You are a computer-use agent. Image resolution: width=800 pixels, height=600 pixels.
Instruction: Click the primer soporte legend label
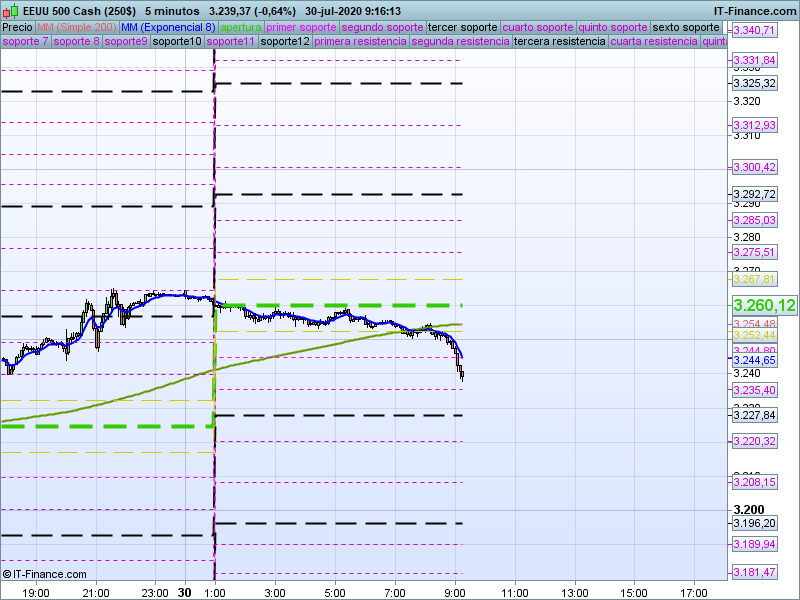[302, 27]
